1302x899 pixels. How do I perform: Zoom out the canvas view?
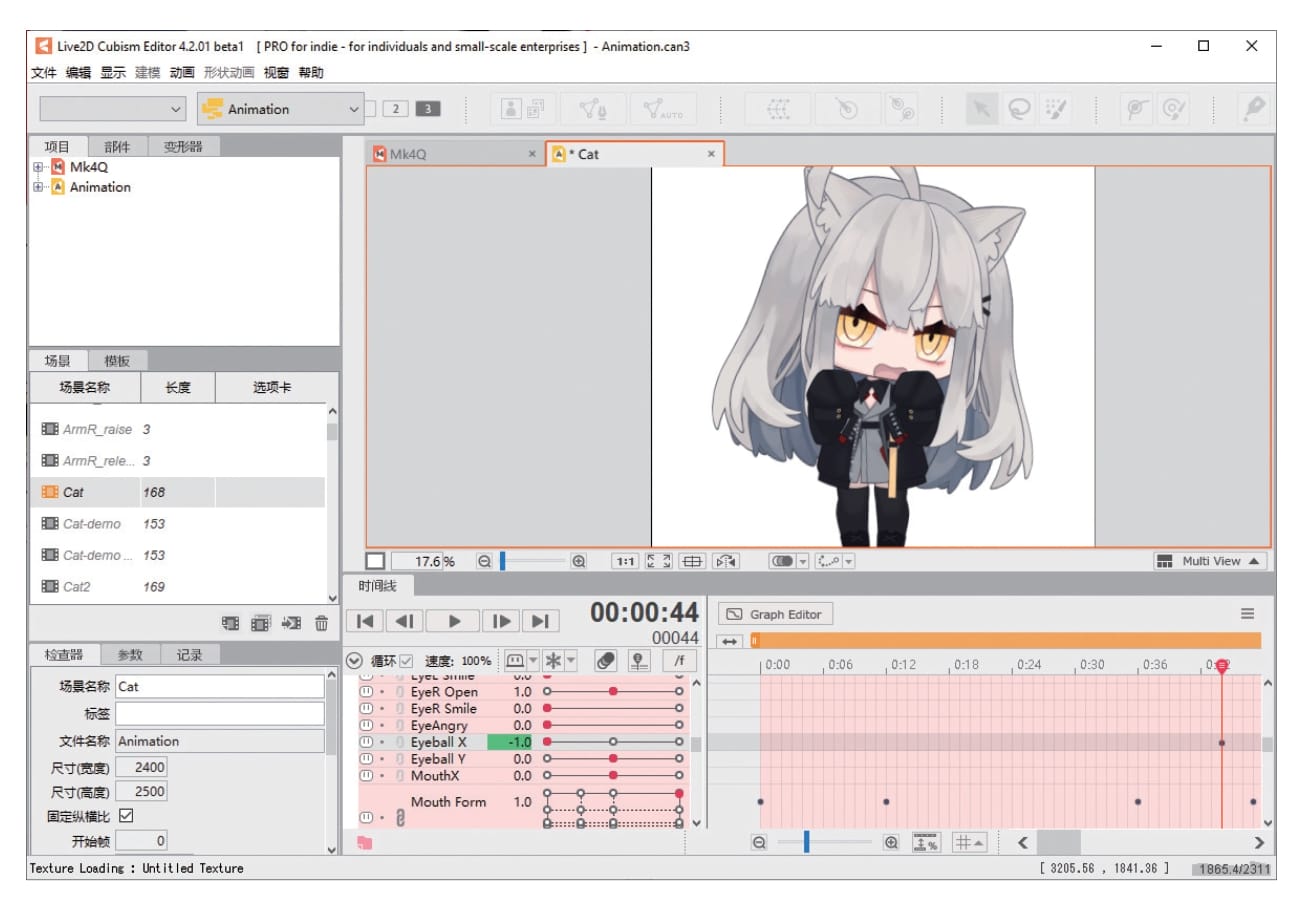pyautogui.click(x=484, y=562)
